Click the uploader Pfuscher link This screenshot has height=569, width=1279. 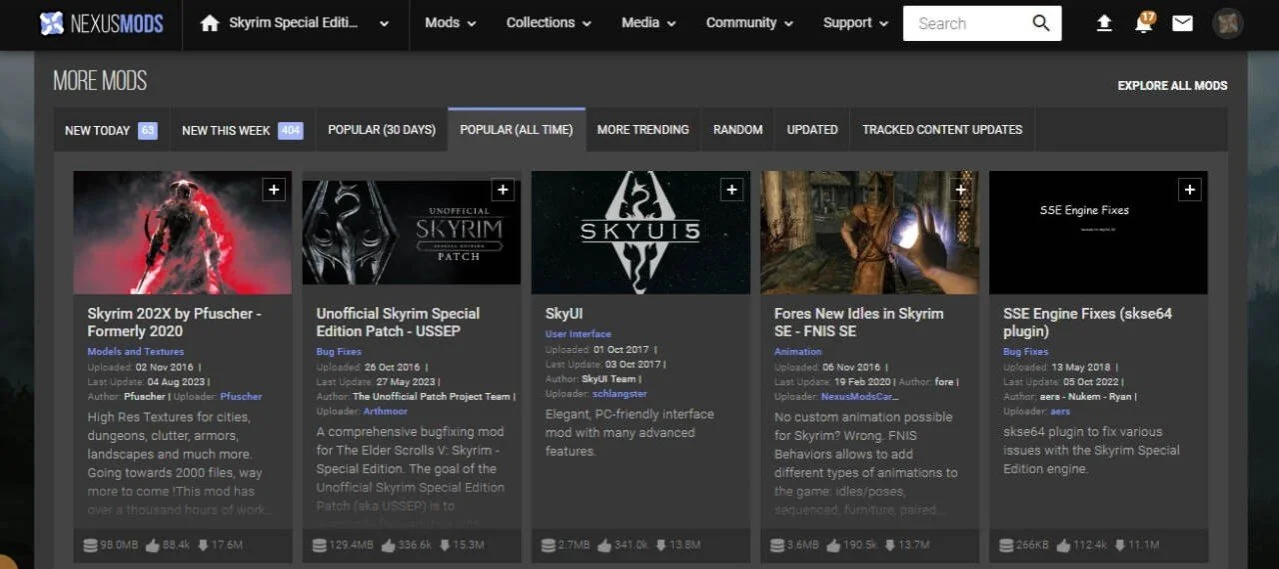pos(241,397)
